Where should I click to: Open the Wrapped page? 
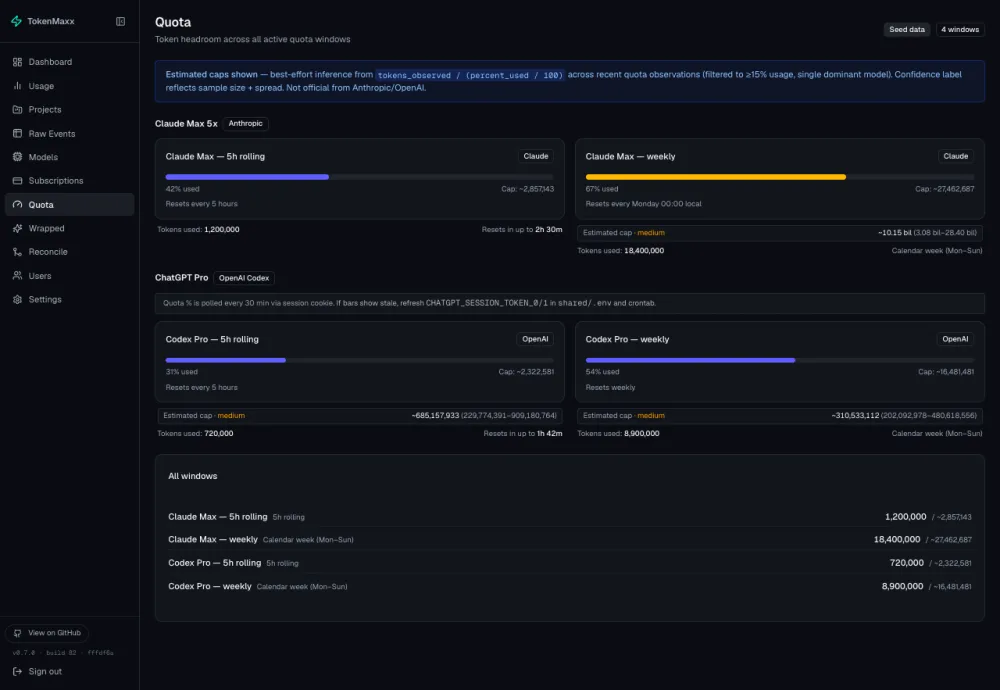pyautogui.click(x=70, y=228)
